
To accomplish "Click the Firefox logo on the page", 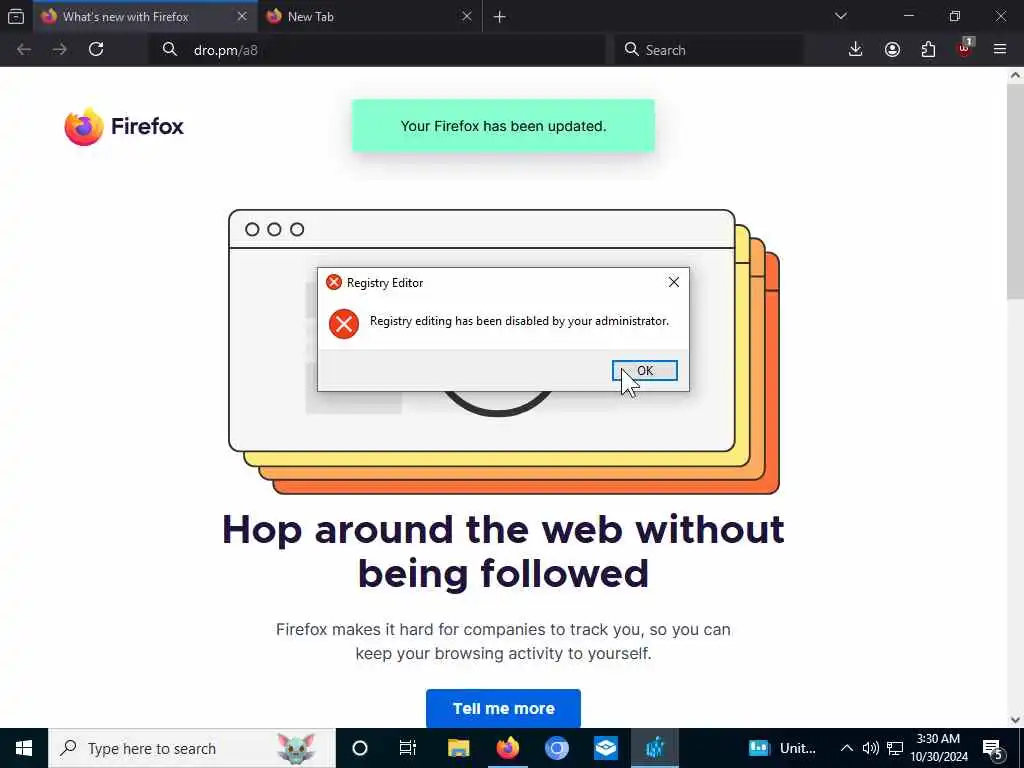I will tap(124, 126).
